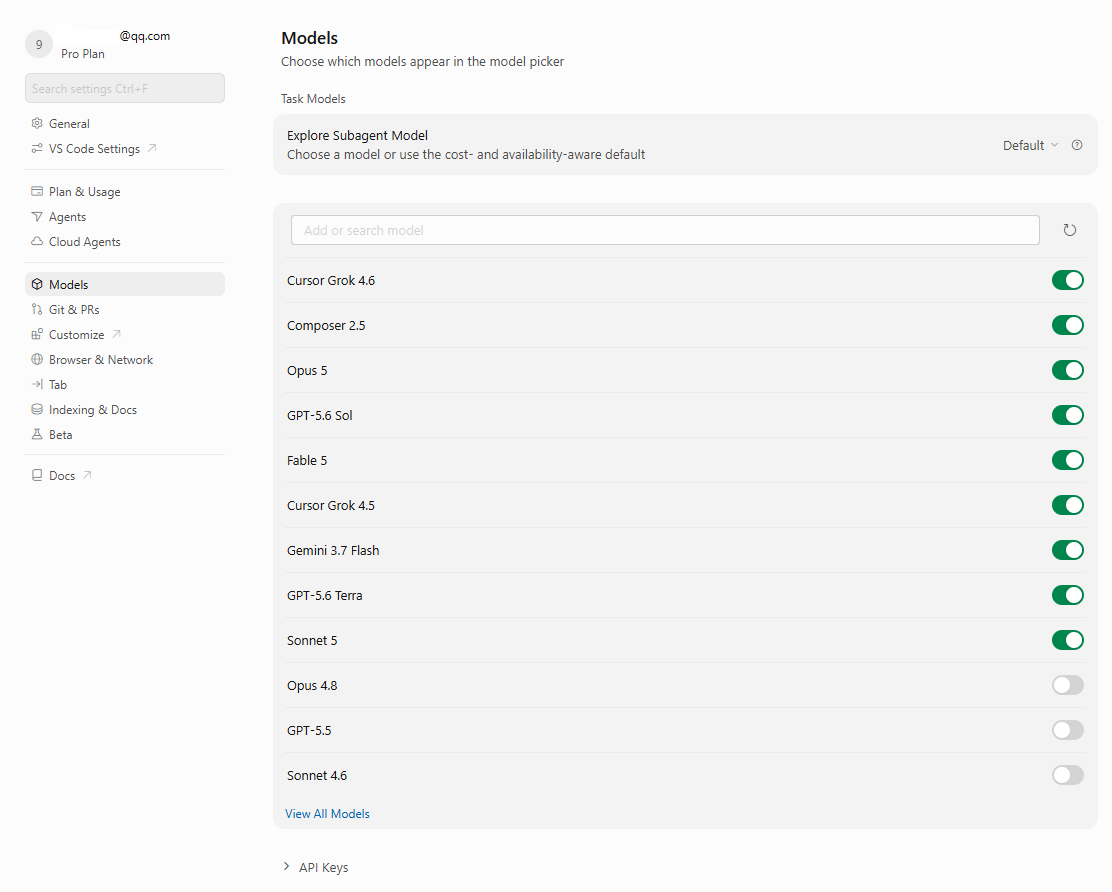
Task: Click the Browser & Network globe icon
Action: point(37,359)
